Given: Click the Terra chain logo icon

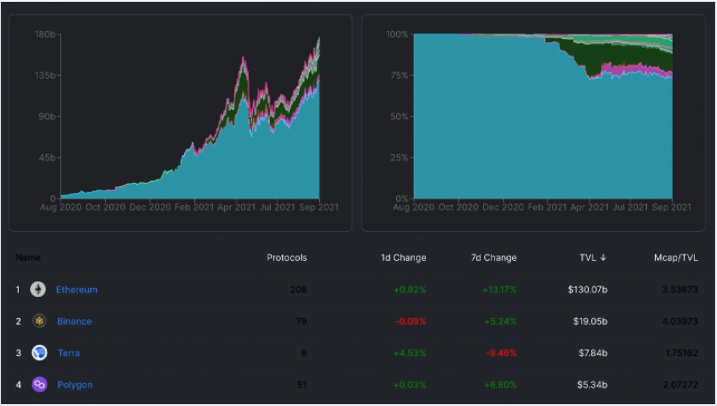Looking at the screenshot, I should click(39, 353).
